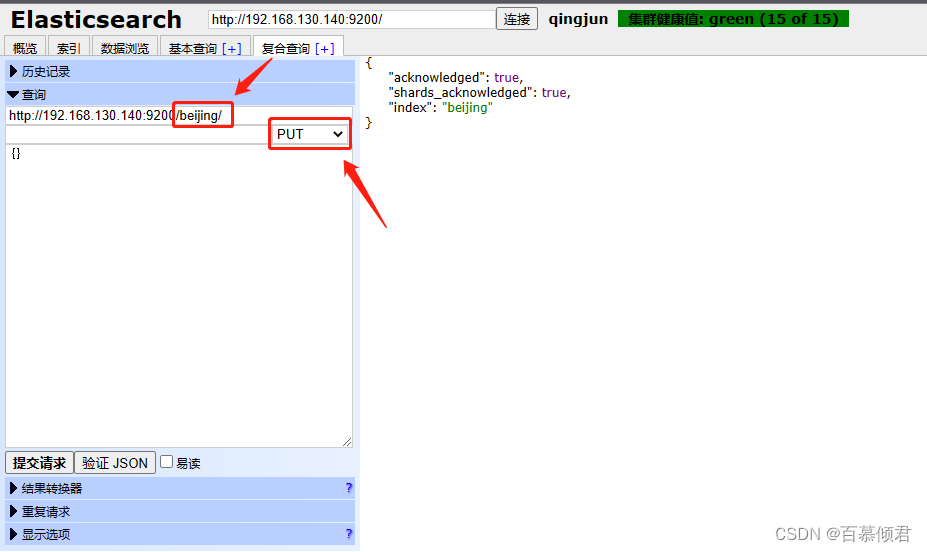927x552 pixels.
Task: Add new 复合查询 tab with [+]
Action: click(x=325, y=48)
